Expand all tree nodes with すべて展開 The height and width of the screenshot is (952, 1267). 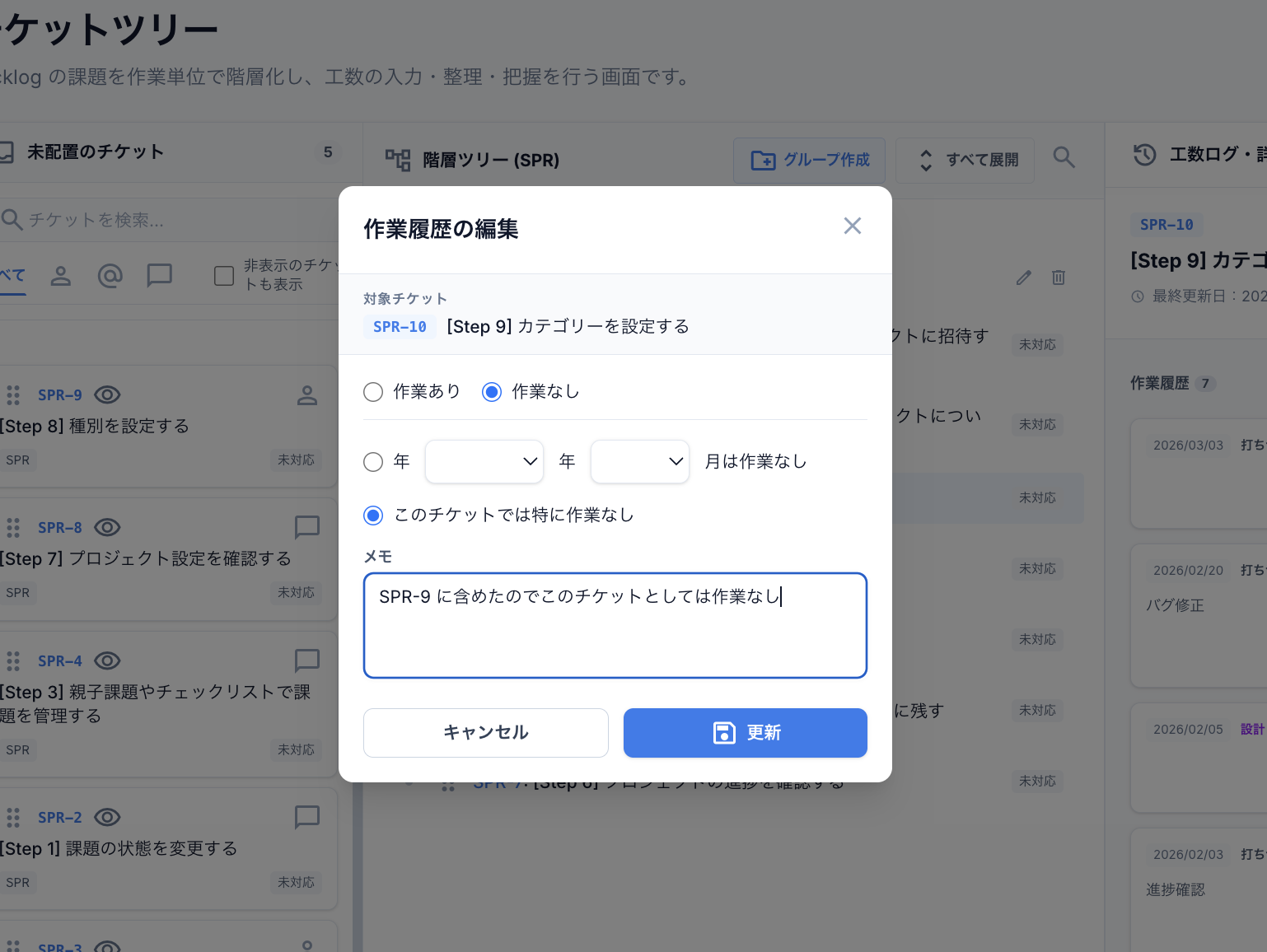[965, 160]
